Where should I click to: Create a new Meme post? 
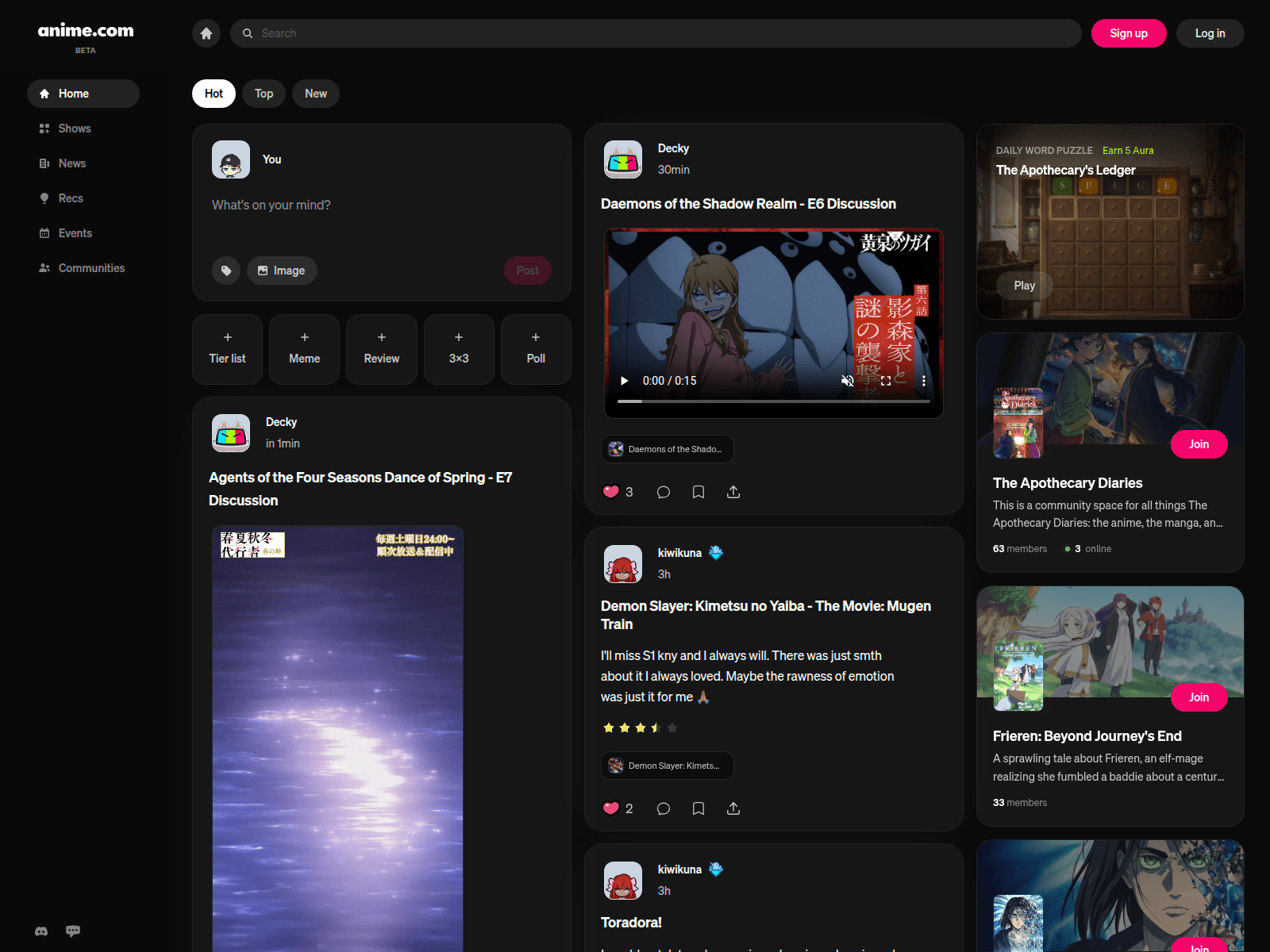tap(304, 349)
